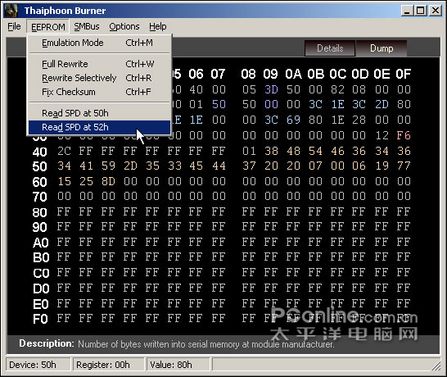Click row label 40
The height and width of the screenshot is (377, 447).
40,152
